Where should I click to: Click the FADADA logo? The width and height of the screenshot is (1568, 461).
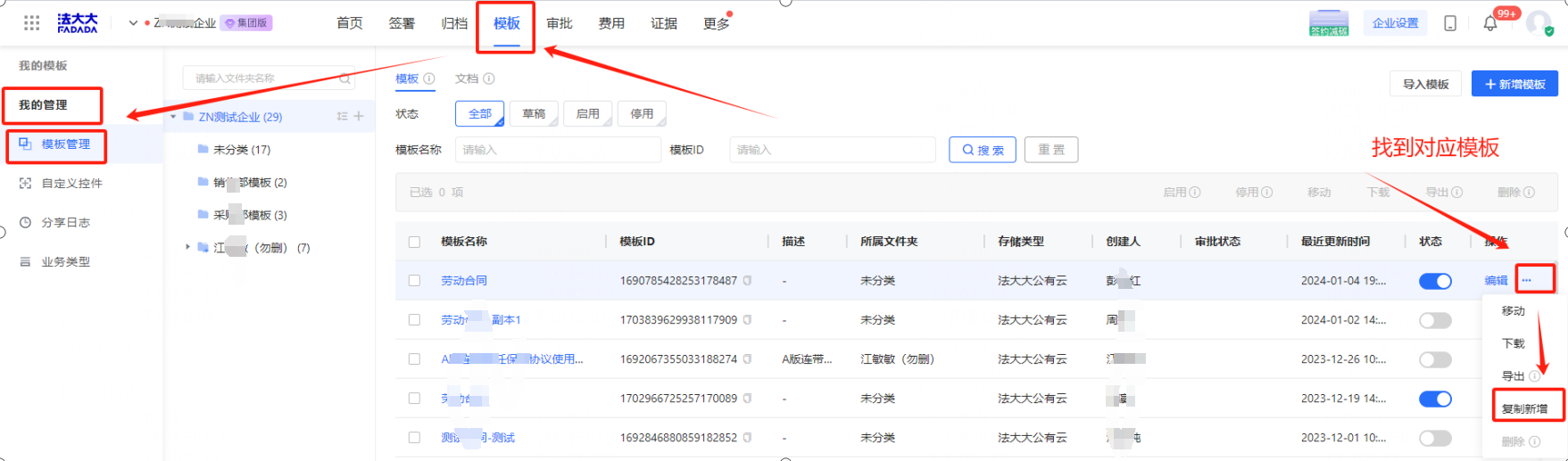(78, 23)
